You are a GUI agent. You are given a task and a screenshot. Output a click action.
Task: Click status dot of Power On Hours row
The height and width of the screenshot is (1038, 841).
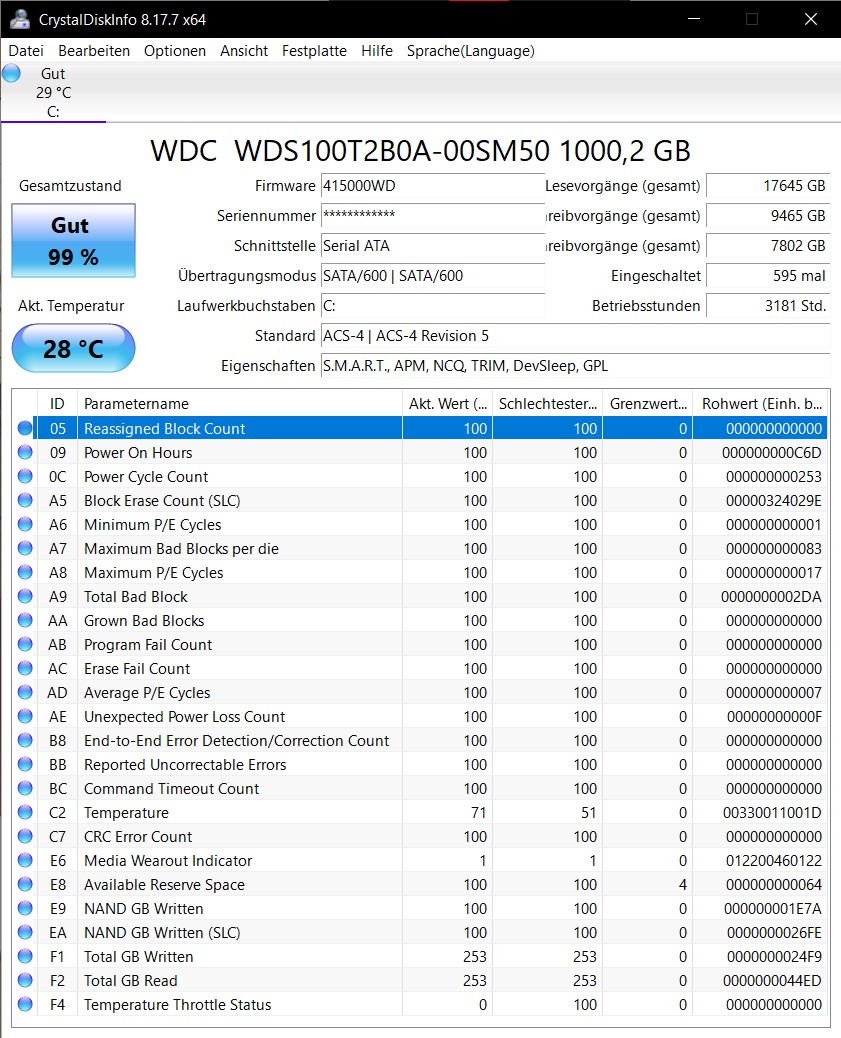tap(25, 452)
